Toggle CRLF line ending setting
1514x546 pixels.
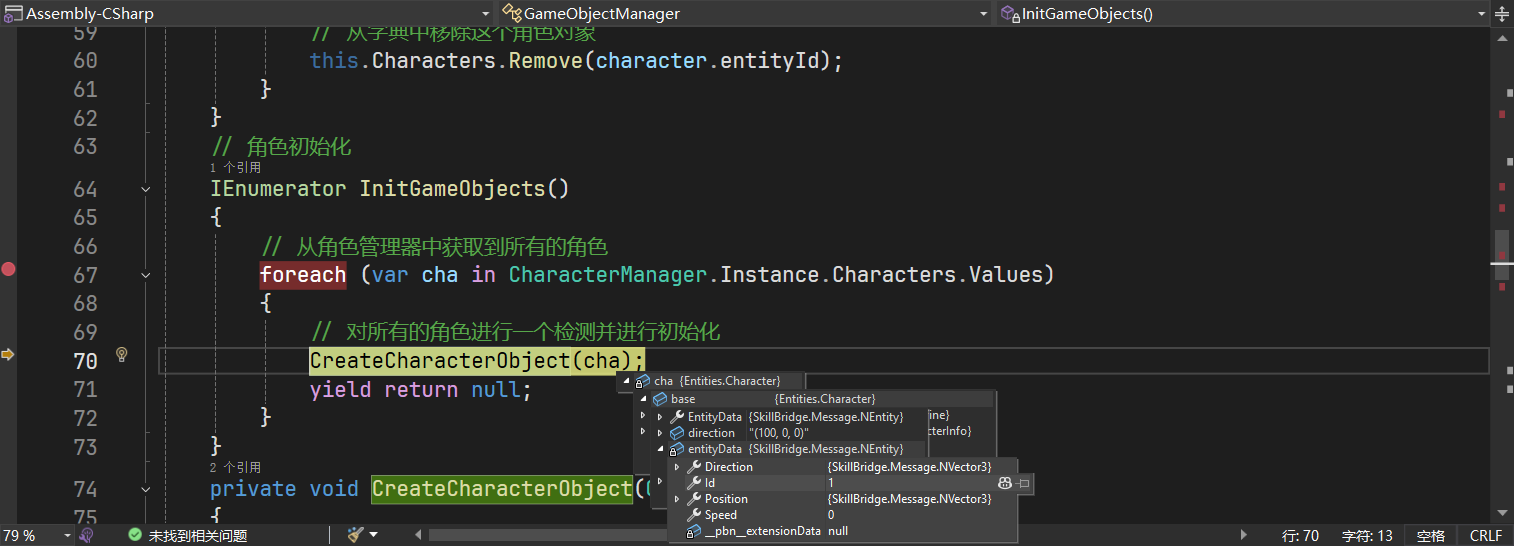(x=1485, y=536)
